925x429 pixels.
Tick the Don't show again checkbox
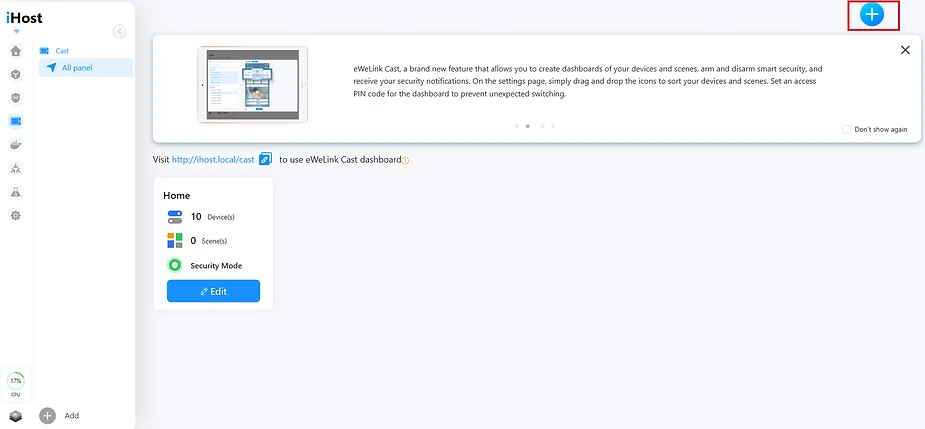click(846, 129)
